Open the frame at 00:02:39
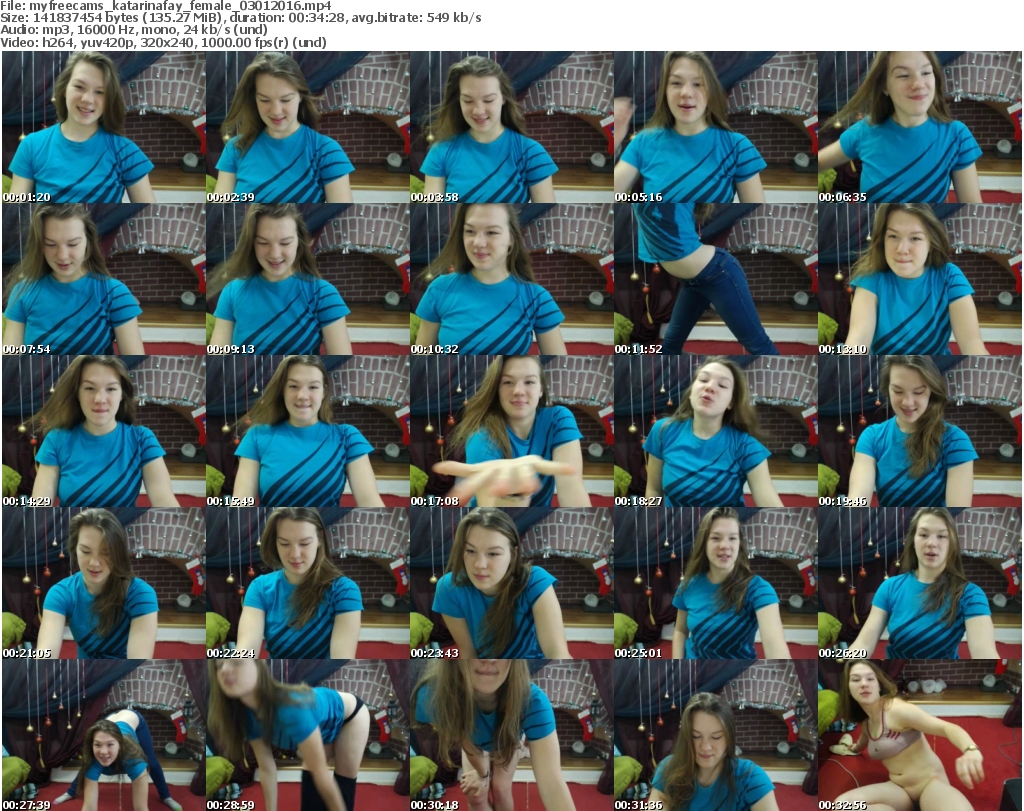Screen dimensions: 1024x811 (x=308, y=127)
